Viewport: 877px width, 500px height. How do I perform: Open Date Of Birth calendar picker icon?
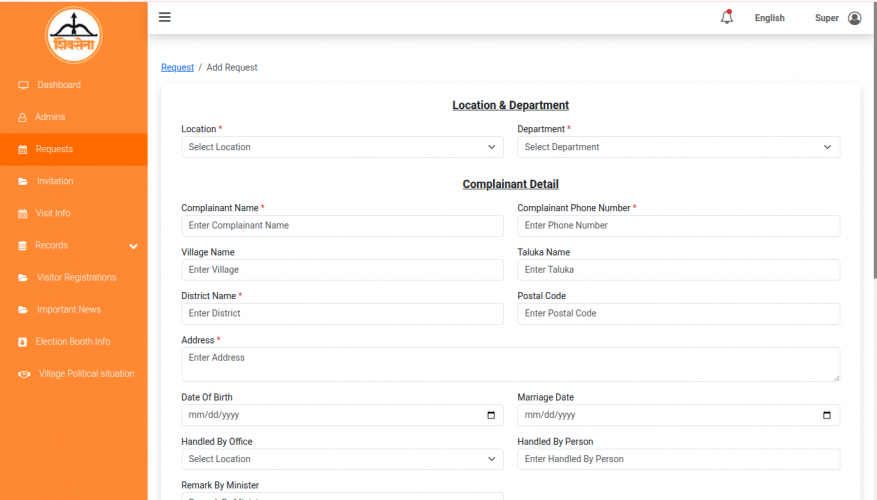[491, 415]
